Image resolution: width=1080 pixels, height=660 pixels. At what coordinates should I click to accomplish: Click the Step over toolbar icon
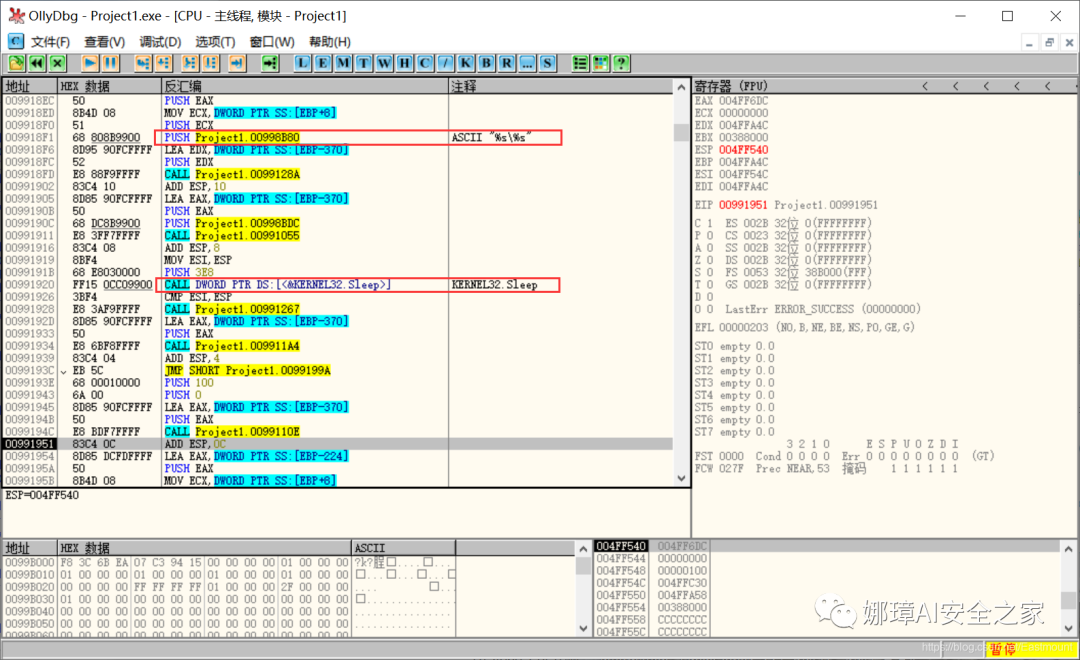coord(163,63)
